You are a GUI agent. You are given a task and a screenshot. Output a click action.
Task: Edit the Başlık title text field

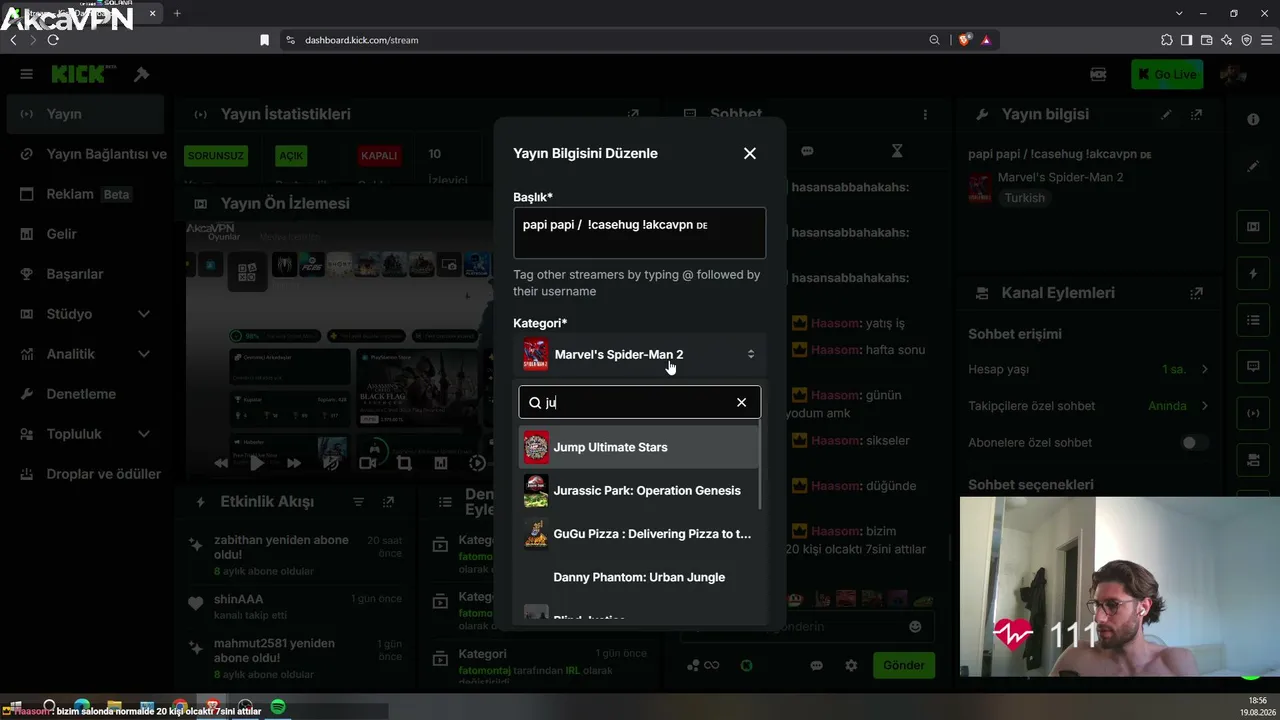639,233
